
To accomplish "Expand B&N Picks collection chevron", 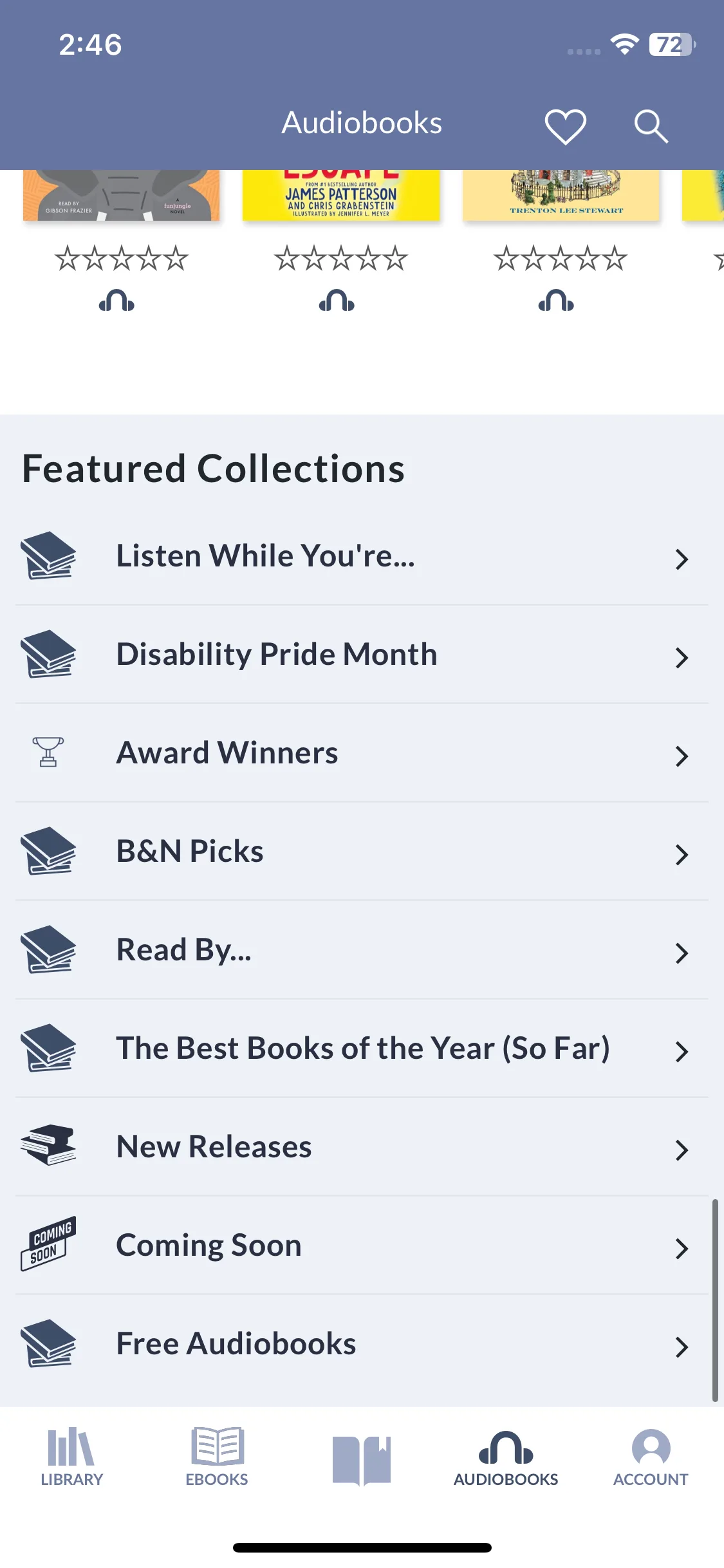I will (682, 855).
